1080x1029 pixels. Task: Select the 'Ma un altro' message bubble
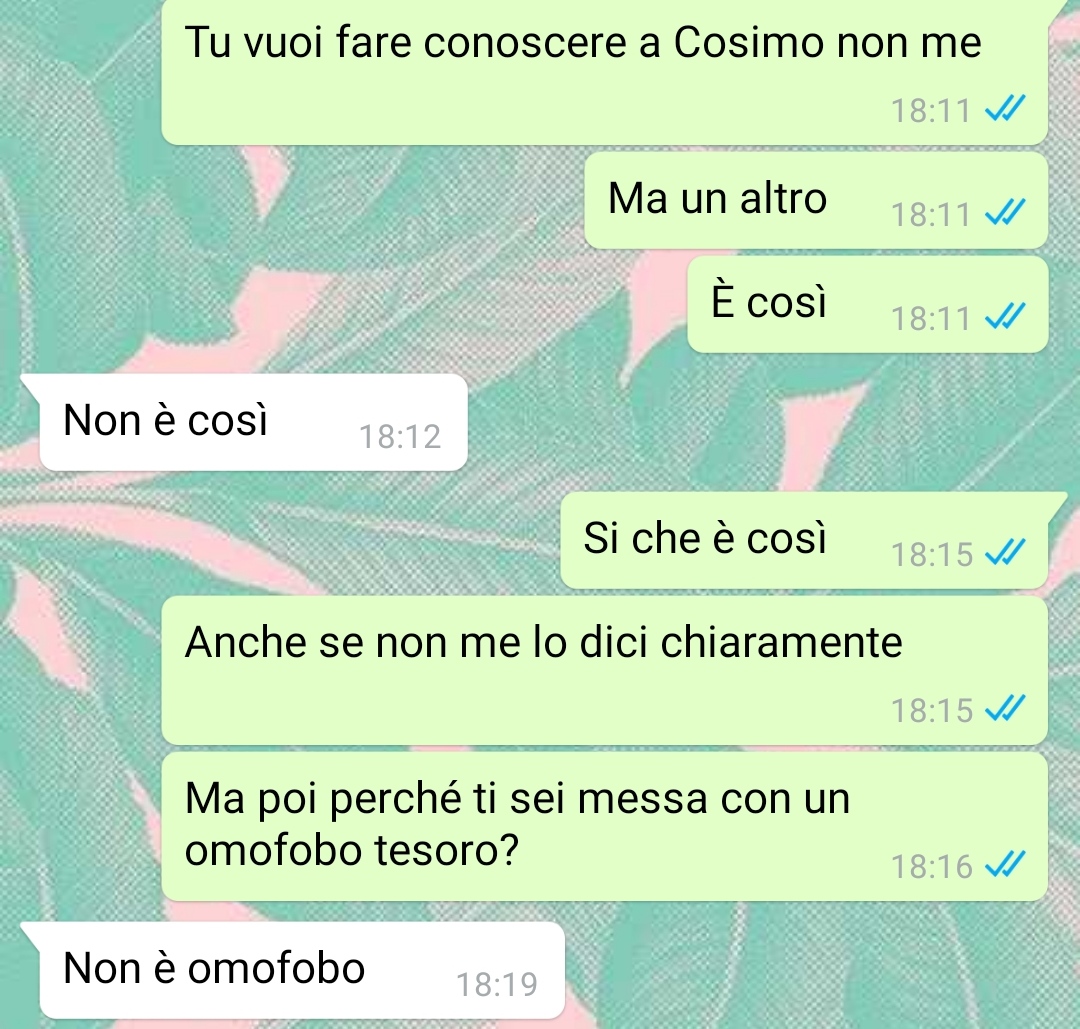click(816, 200)
